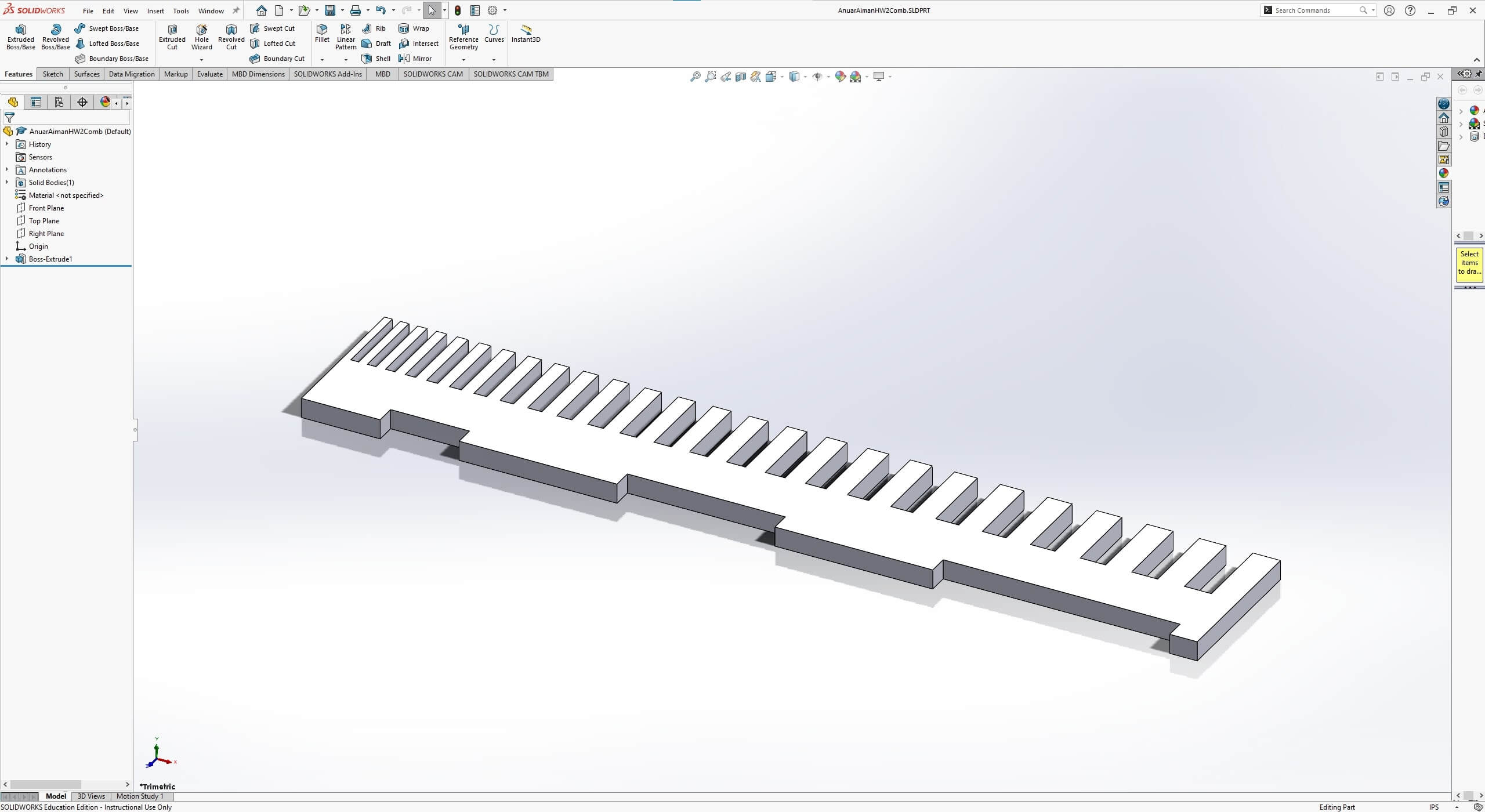The height and width of the screenshot is (812, 1485).
Task: Expand the Boss-Extrude1 feature node
Action: tap(7, 259)
